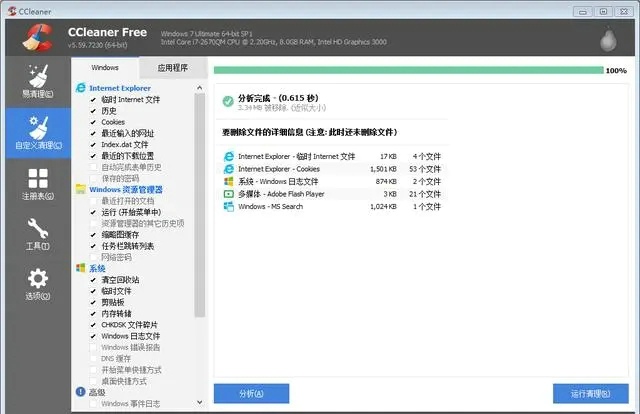This screenshot has height=414, width=640.
Task: Click the CCleaner logo in header
Action: coord(38,38)
